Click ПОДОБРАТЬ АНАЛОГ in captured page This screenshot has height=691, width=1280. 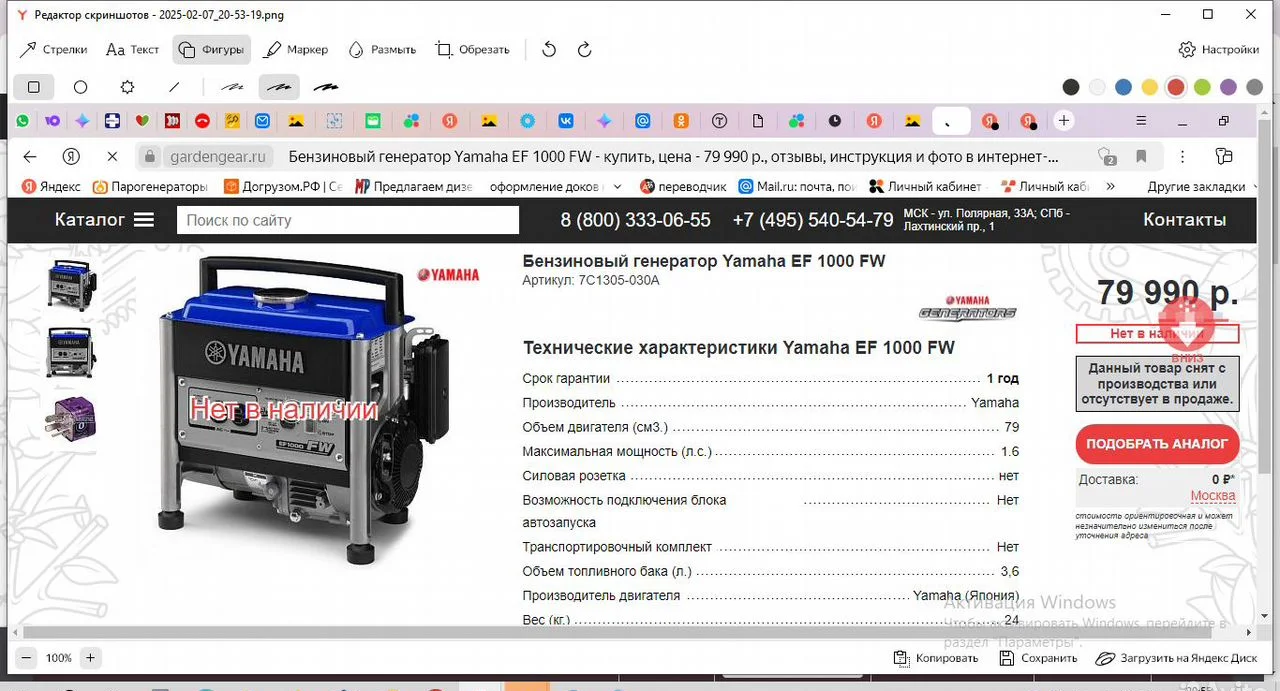point(1157,444)
